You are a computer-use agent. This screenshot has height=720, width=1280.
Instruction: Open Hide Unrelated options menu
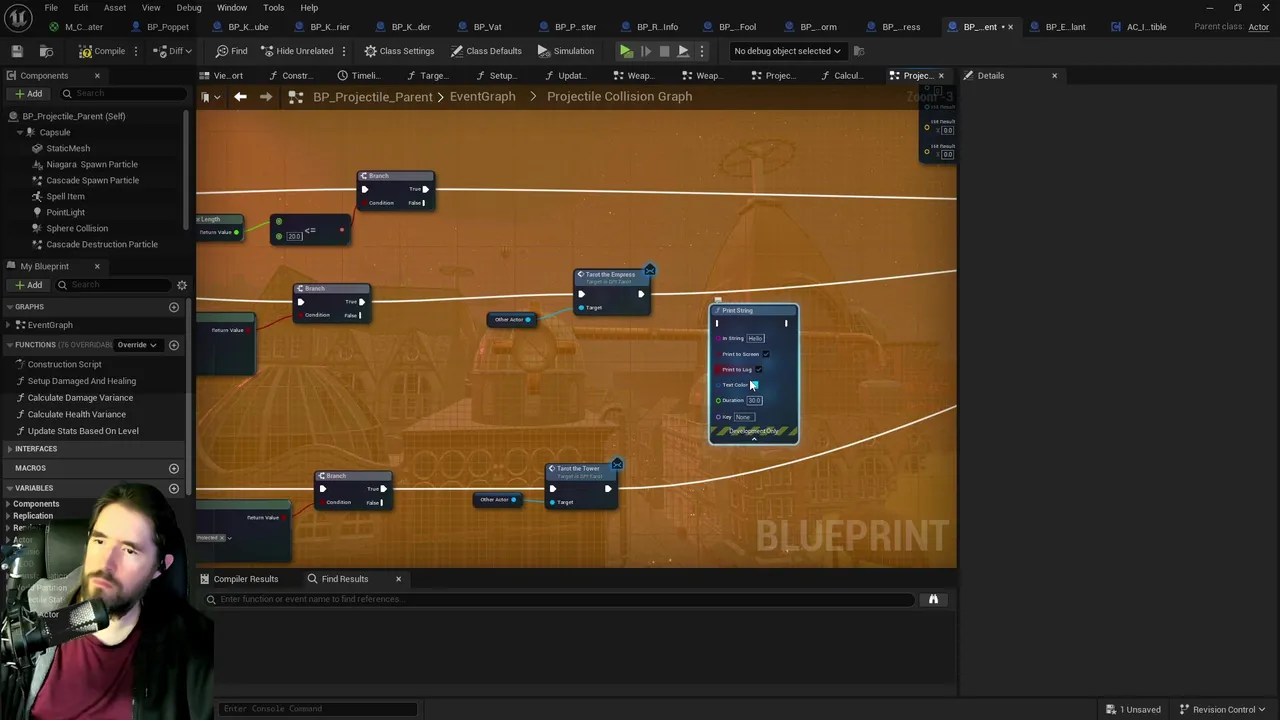click(344, 51)
